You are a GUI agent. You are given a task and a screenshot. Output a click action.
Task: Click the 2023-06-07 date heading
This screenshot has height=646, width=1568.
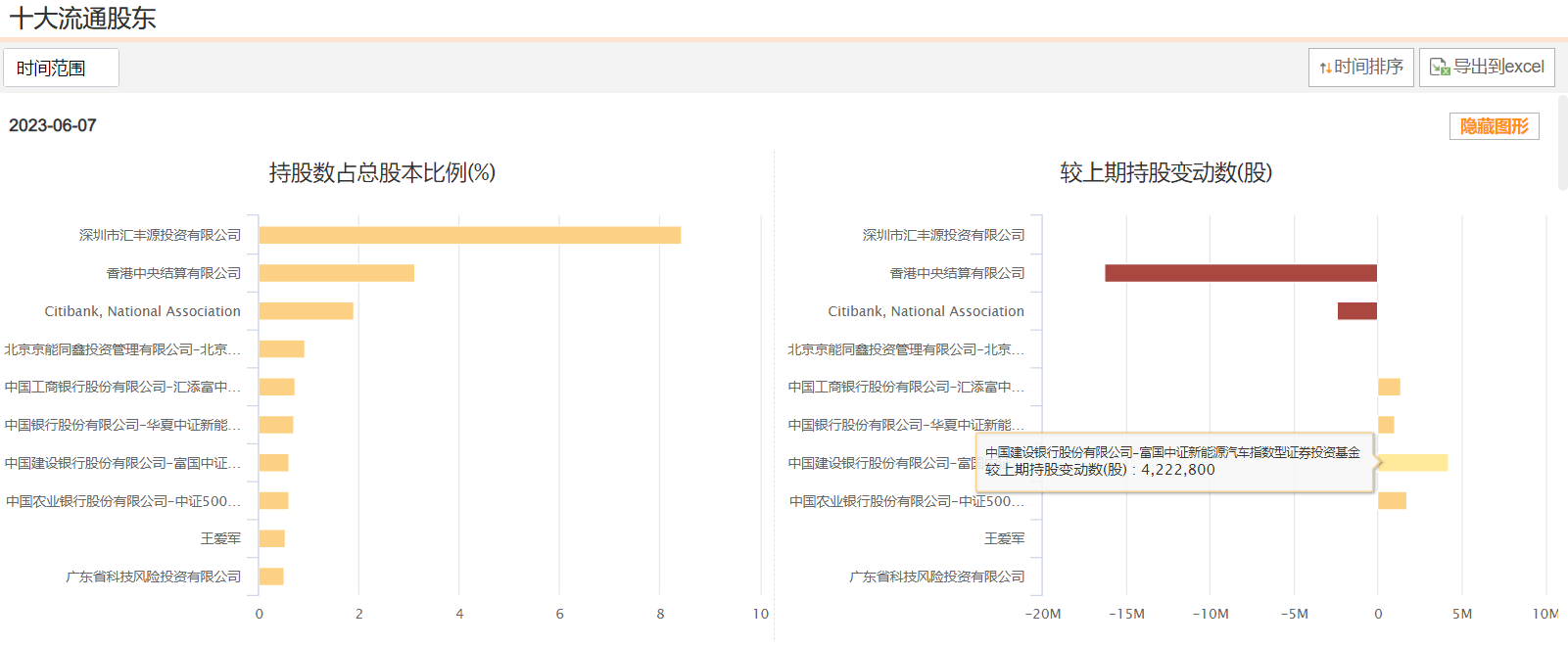click(53, 125)
